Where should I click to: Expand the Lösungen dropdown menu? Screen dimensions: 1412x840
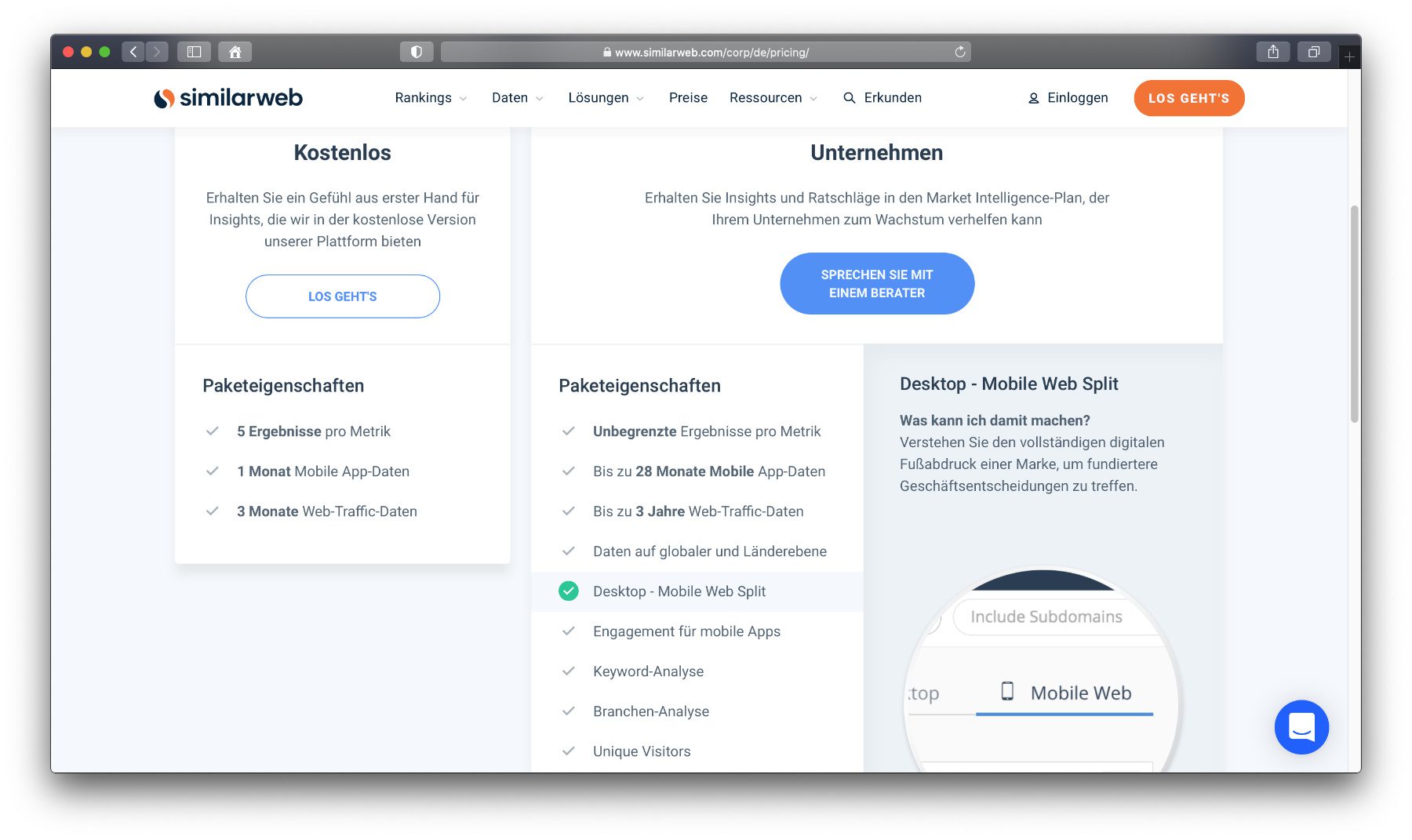[x=606, y=98]
